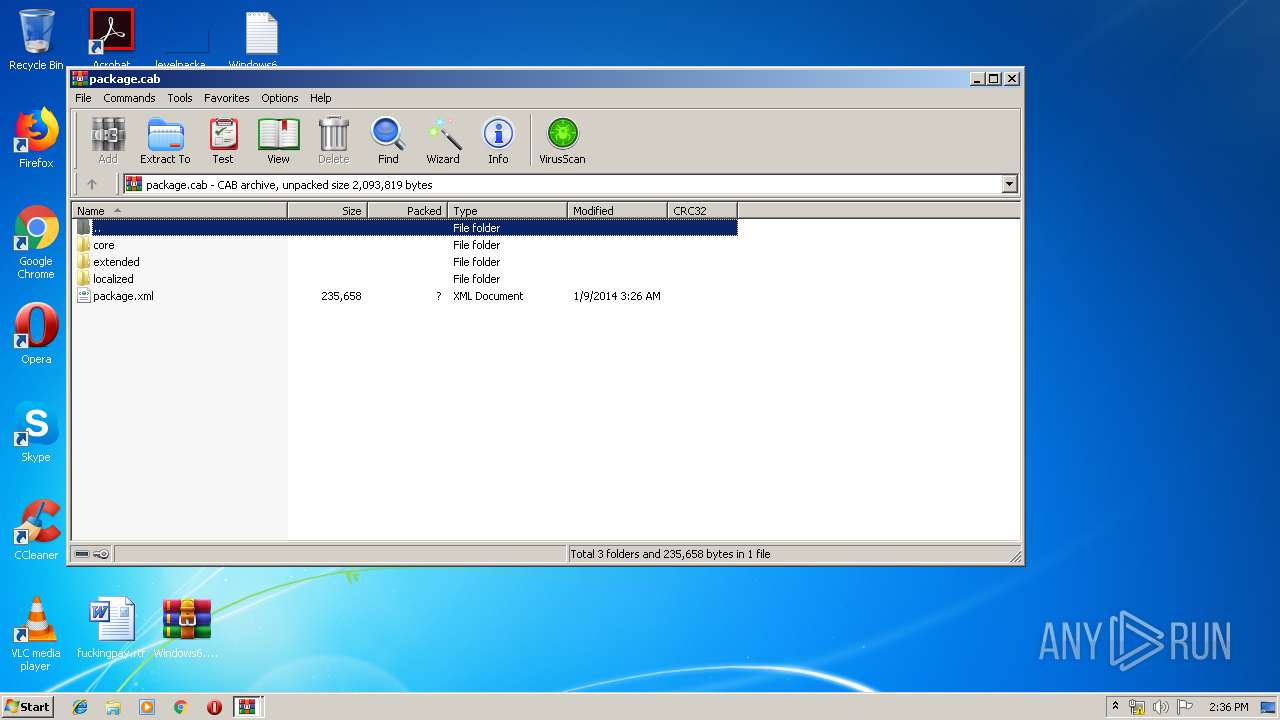Open Windows Explorer taskbar icon
This screenshot has height=720, width=1280.
pyautogui.click(x=113, y=707)
